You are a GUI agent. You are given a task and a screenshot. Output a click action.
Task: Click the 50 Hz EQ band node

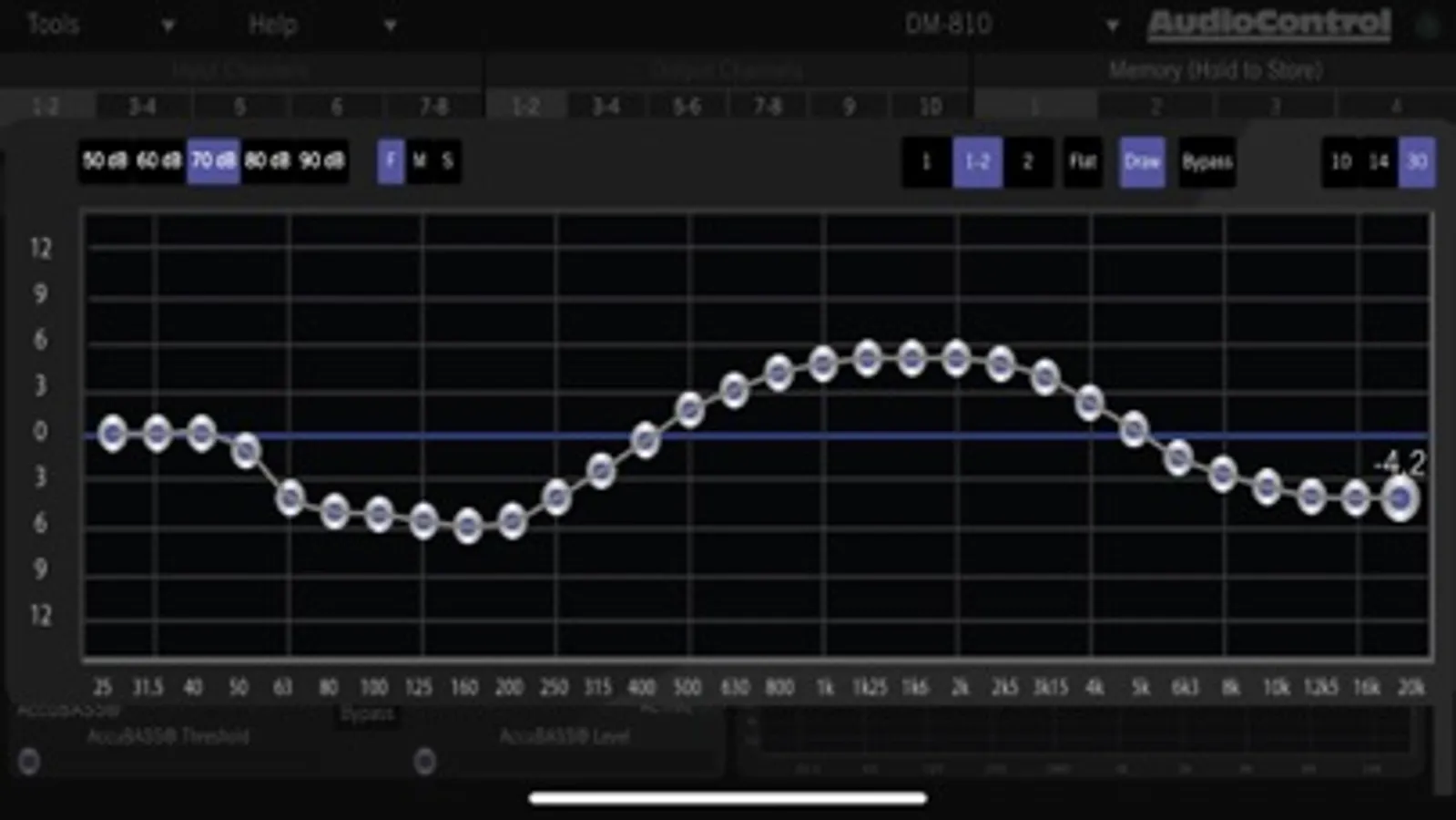click(246, 450)
